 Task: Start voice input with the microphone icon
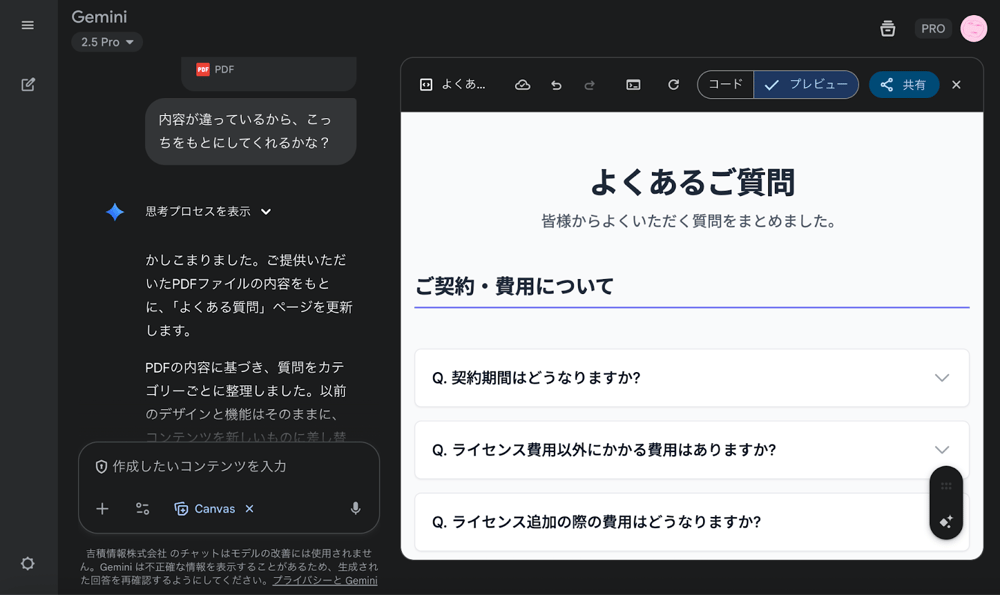(355, 509)
